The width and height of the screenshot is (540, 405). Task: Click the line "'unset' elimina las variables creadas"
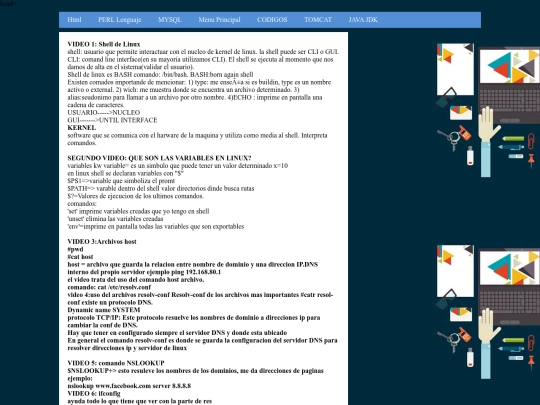point(115,219)
